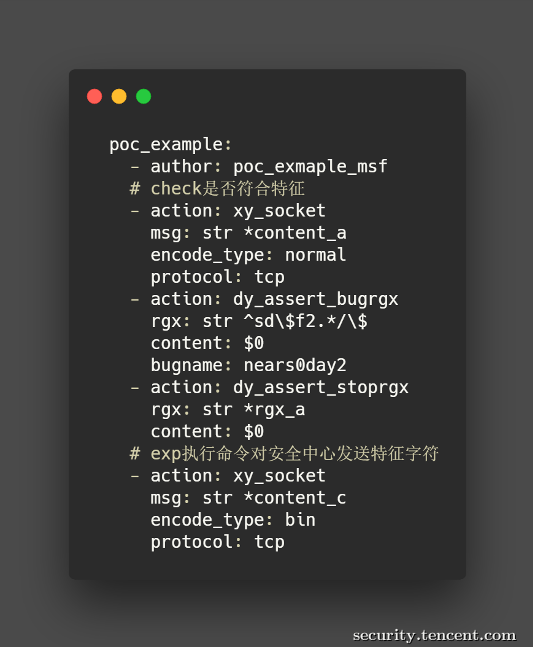This screenshot has height=647, width=533.
Task: Click the red close window dot
Action: pyautogui.click(x=94, y=97)
